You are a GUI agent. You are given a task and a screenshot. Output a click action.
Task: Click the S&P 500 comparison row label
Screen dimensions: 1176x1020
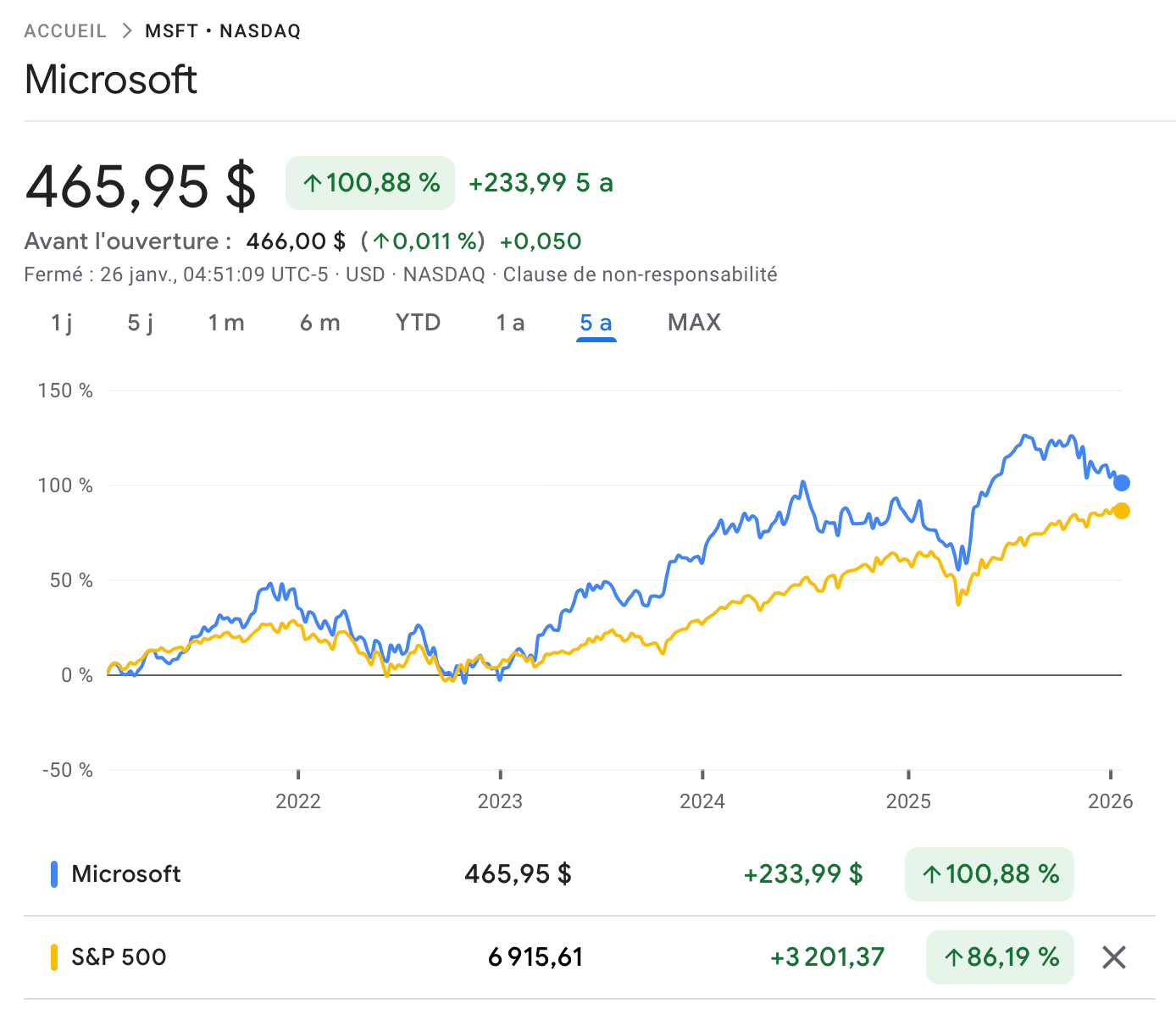(119, 957)
